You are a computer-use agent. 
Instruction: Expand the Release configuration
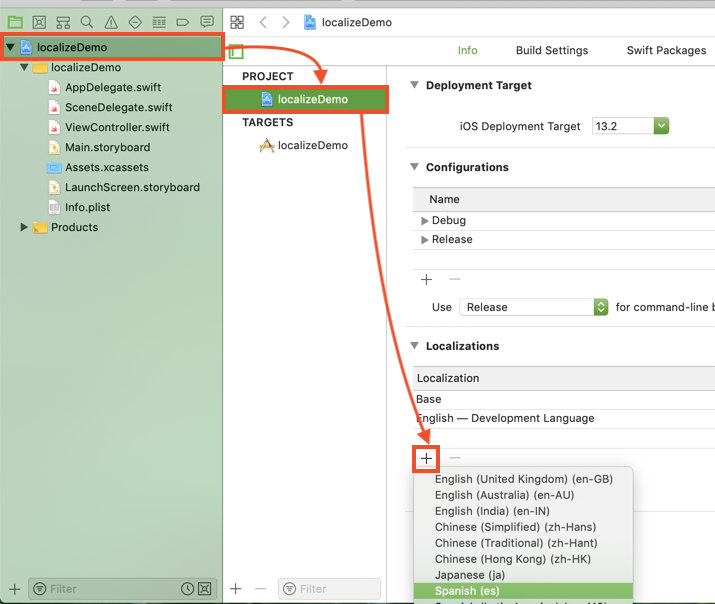pyautogui.click(x=425, y=240)
